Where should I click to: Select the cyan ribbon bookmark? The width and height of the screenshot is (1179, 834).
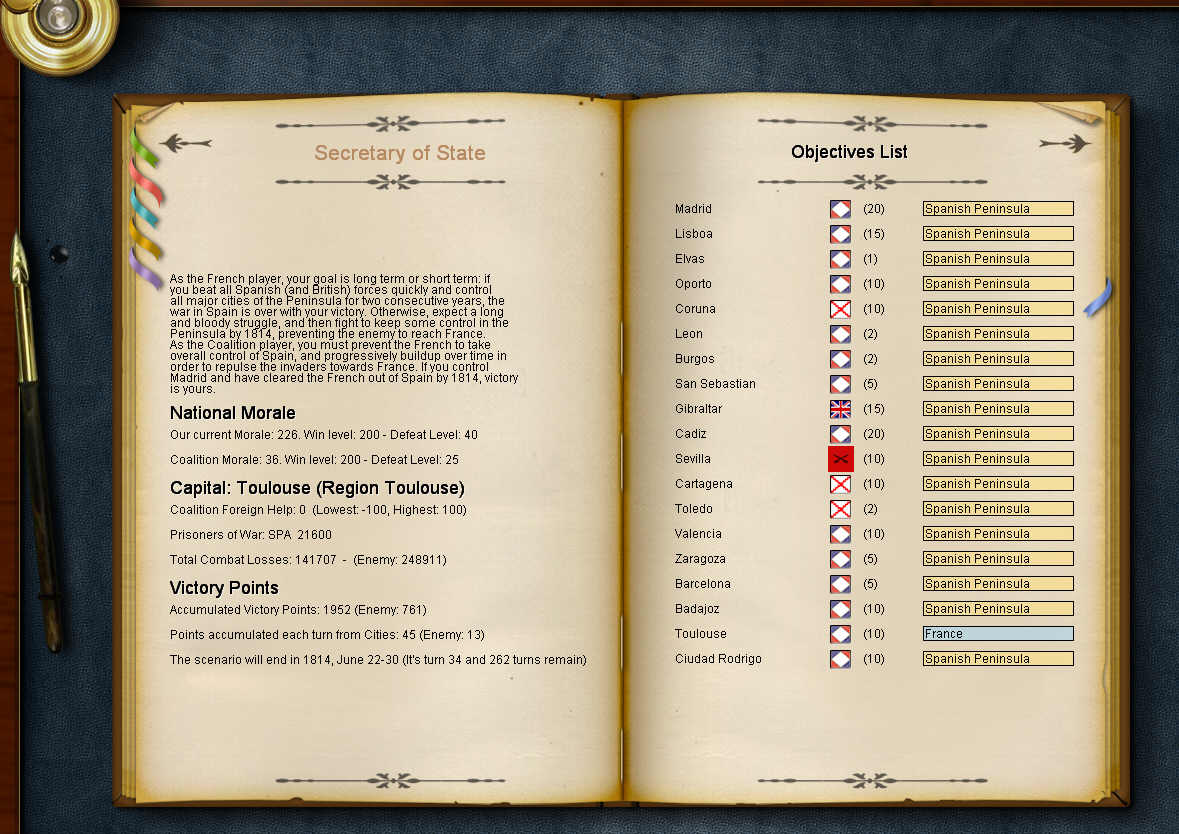146,212
